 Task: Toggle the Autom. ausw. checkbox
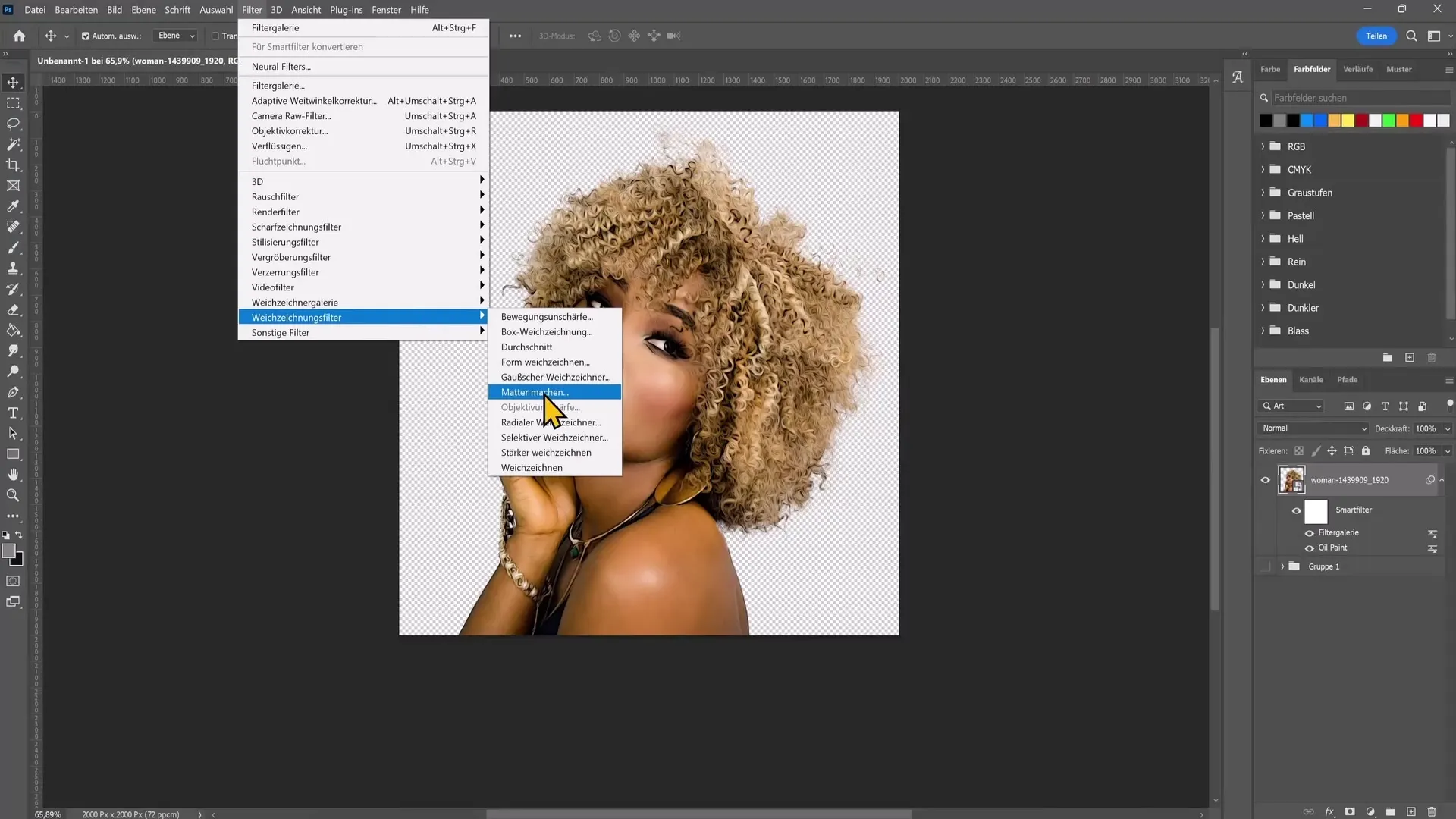(86, 36)
